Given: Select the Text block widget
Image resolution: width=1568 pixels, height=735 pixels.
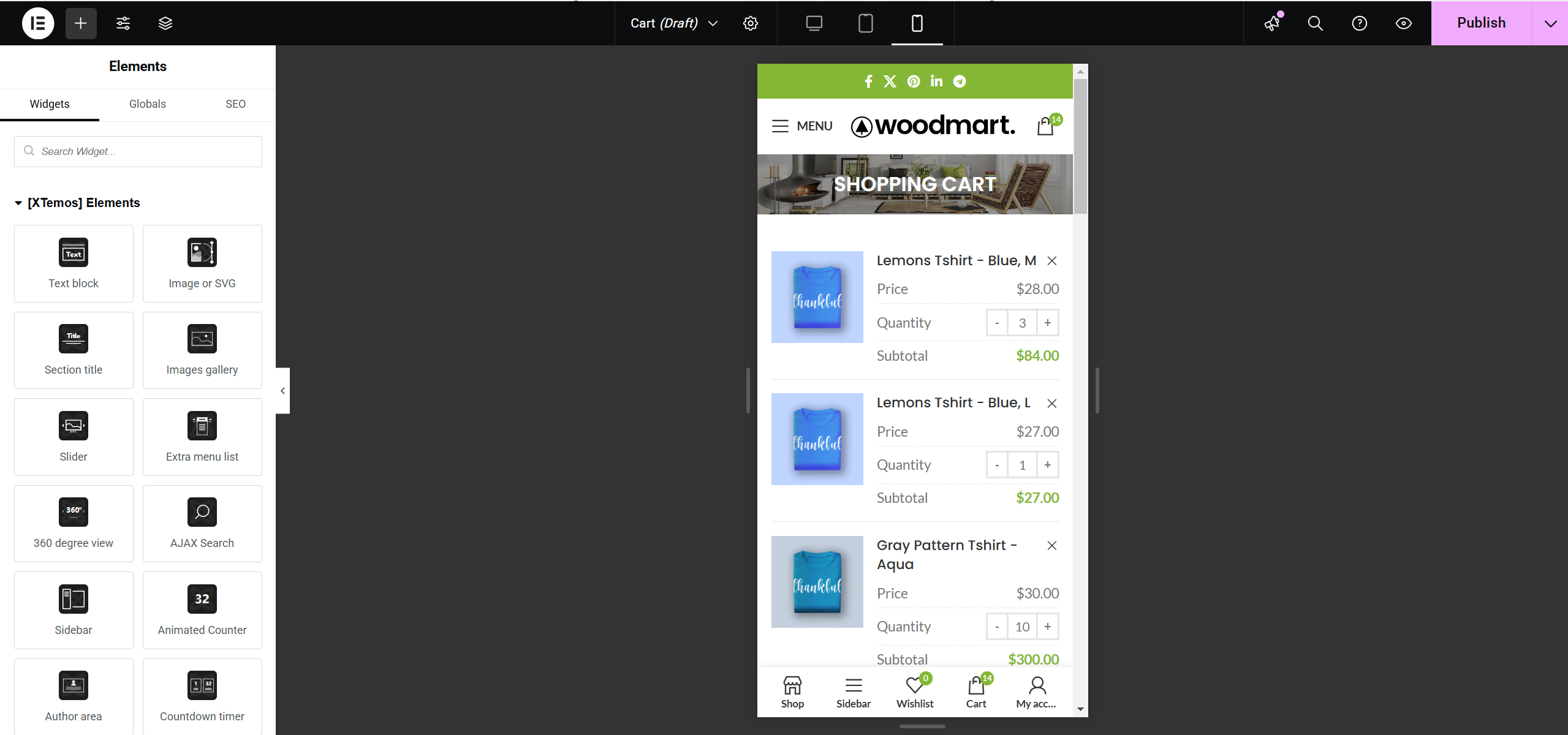Looking at the screenshot, I should coord(73,263).
